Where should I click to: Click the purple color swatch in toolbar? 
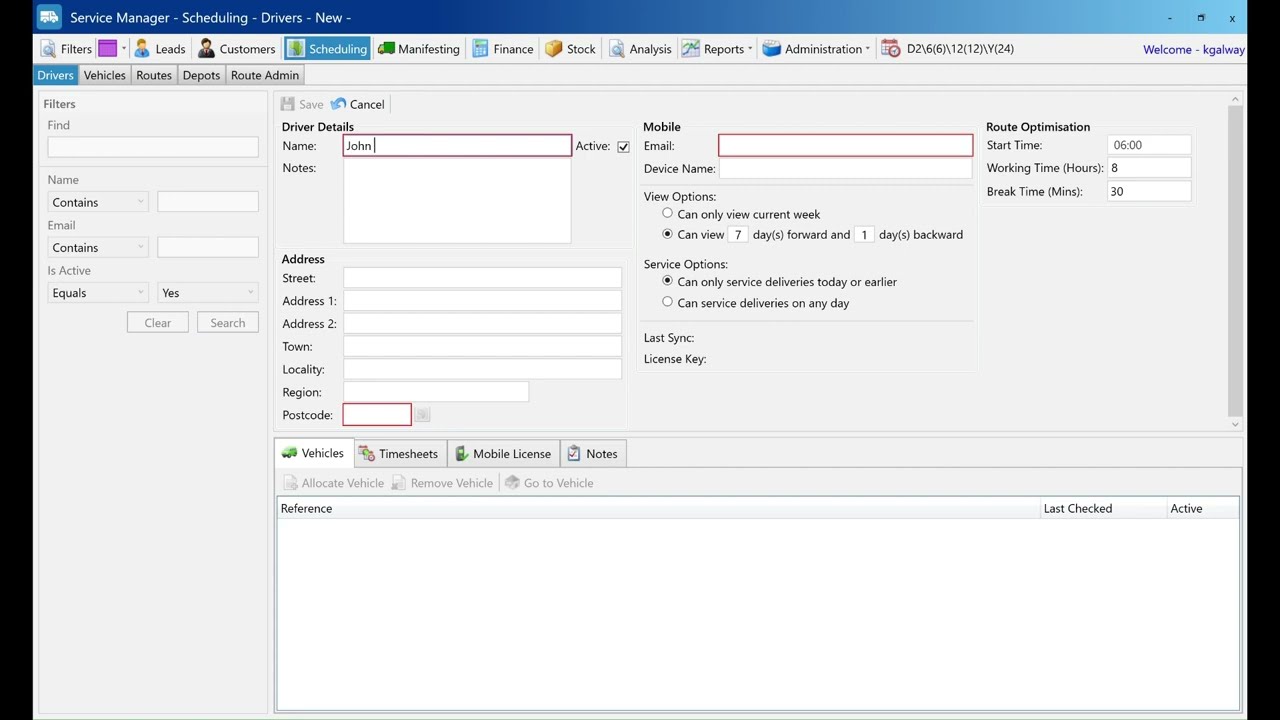pyautogui.click(x=107, y=49)
